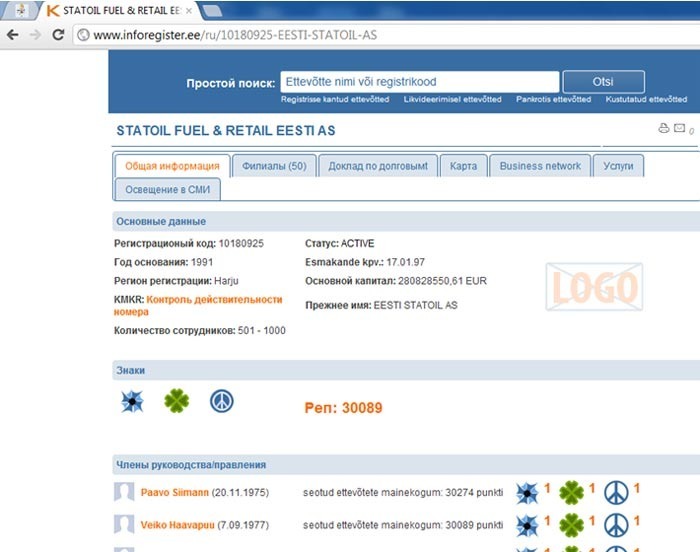Click peace sign icon in Veiko Haavapuu row
Image resolution: width=700 pixels, height=552 pixels.
pos(616,526)
